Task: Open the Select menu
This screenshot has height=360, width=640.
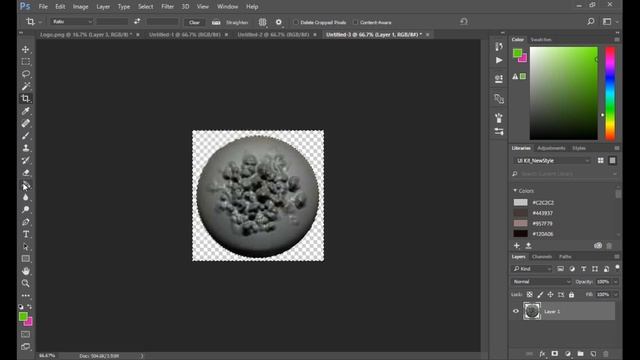Action: 145,7
